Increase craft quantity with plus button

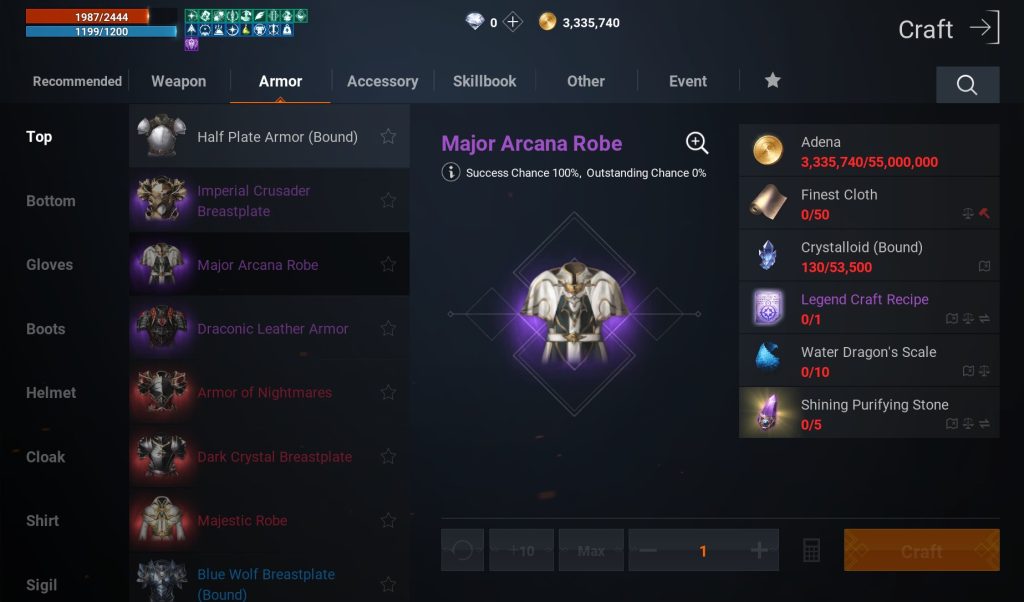click(759, 550)
